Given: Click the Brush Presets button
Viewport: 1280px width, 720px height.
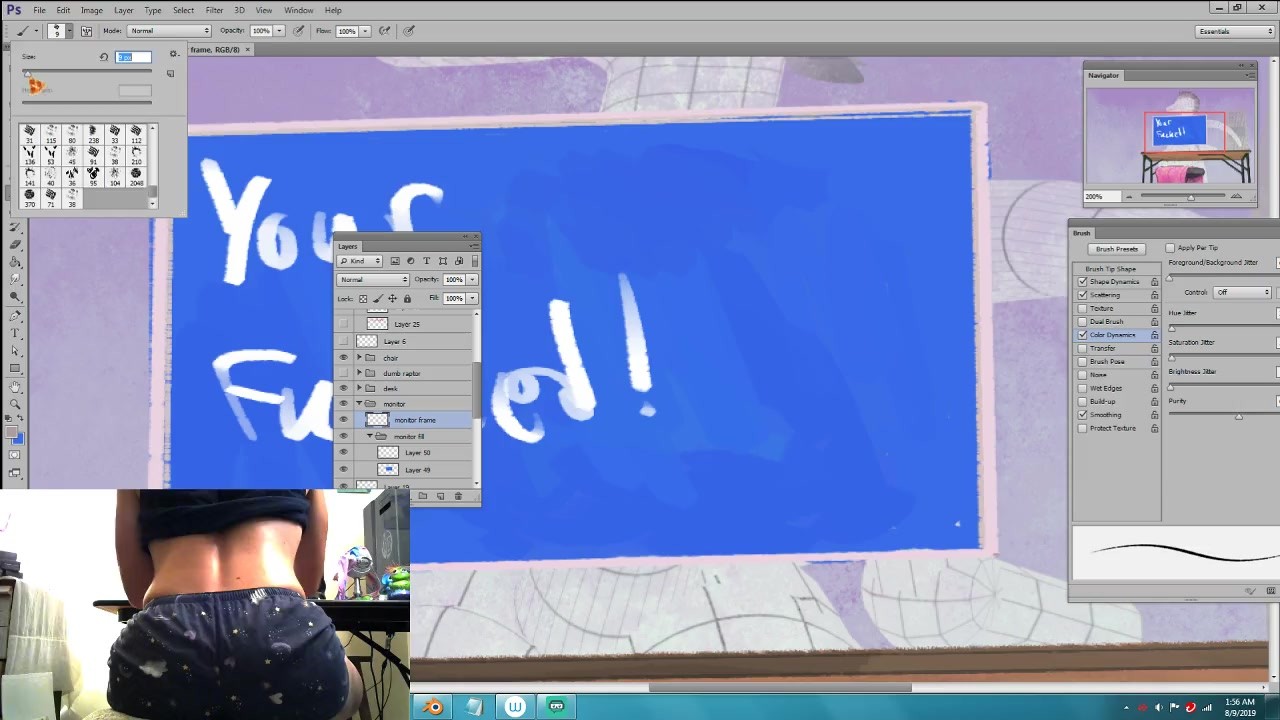Looking at the screenshot, I should (x=1116, y=249).
